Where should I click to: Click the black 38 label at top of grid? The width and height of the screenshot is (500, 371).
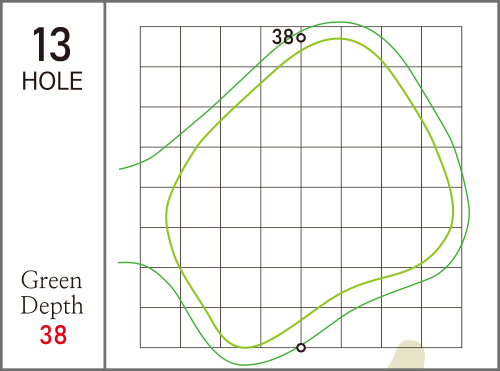283,37
